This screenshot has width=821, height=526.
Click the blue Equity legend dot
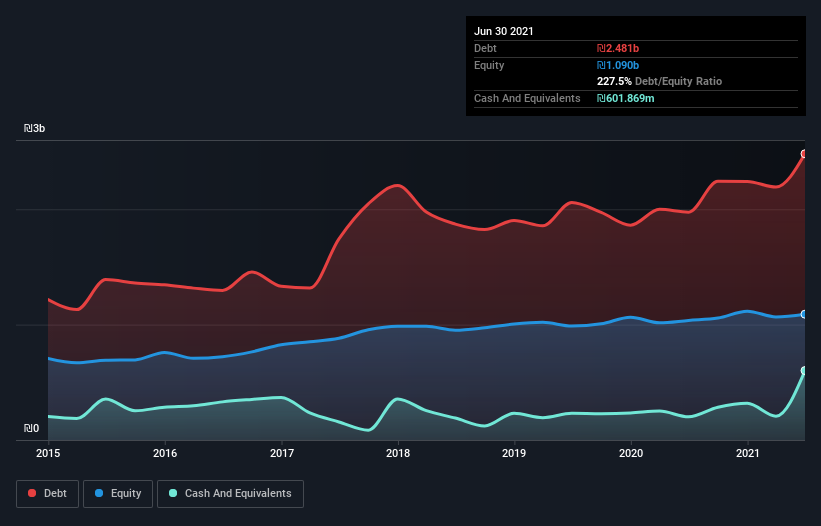coord(99,493)
